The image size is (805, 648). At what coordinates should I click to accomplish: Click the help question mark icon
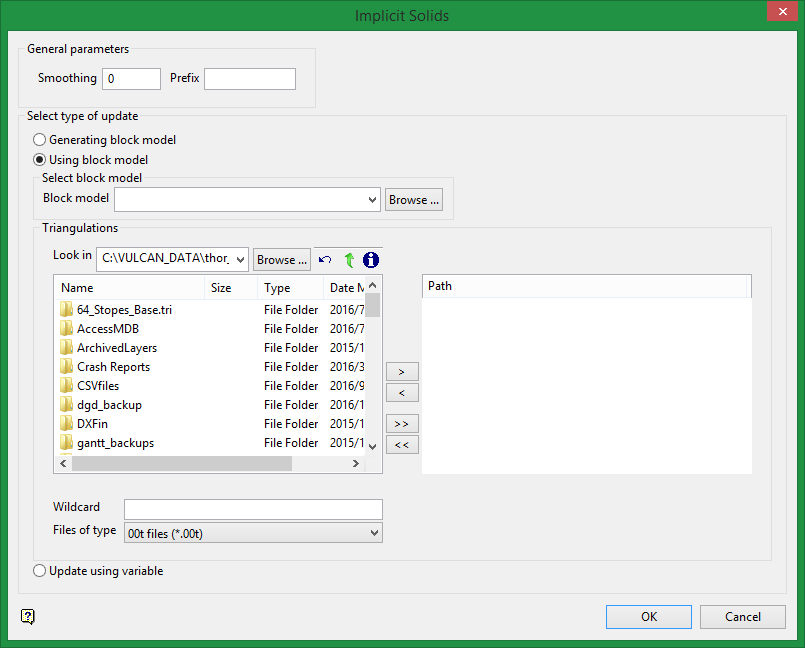[28, 617]
